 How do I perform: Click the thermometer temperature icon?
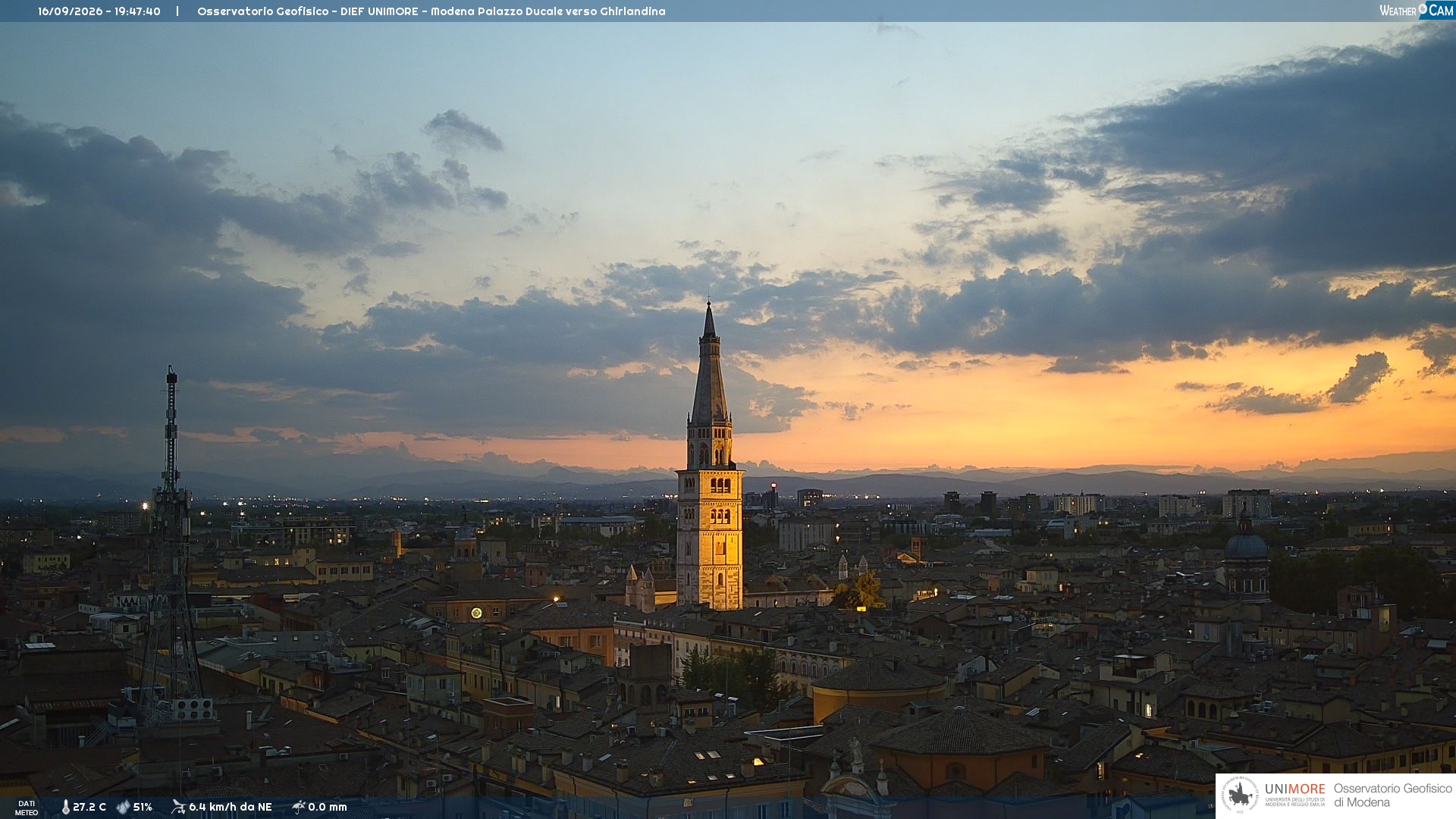[x=65, y=807]
